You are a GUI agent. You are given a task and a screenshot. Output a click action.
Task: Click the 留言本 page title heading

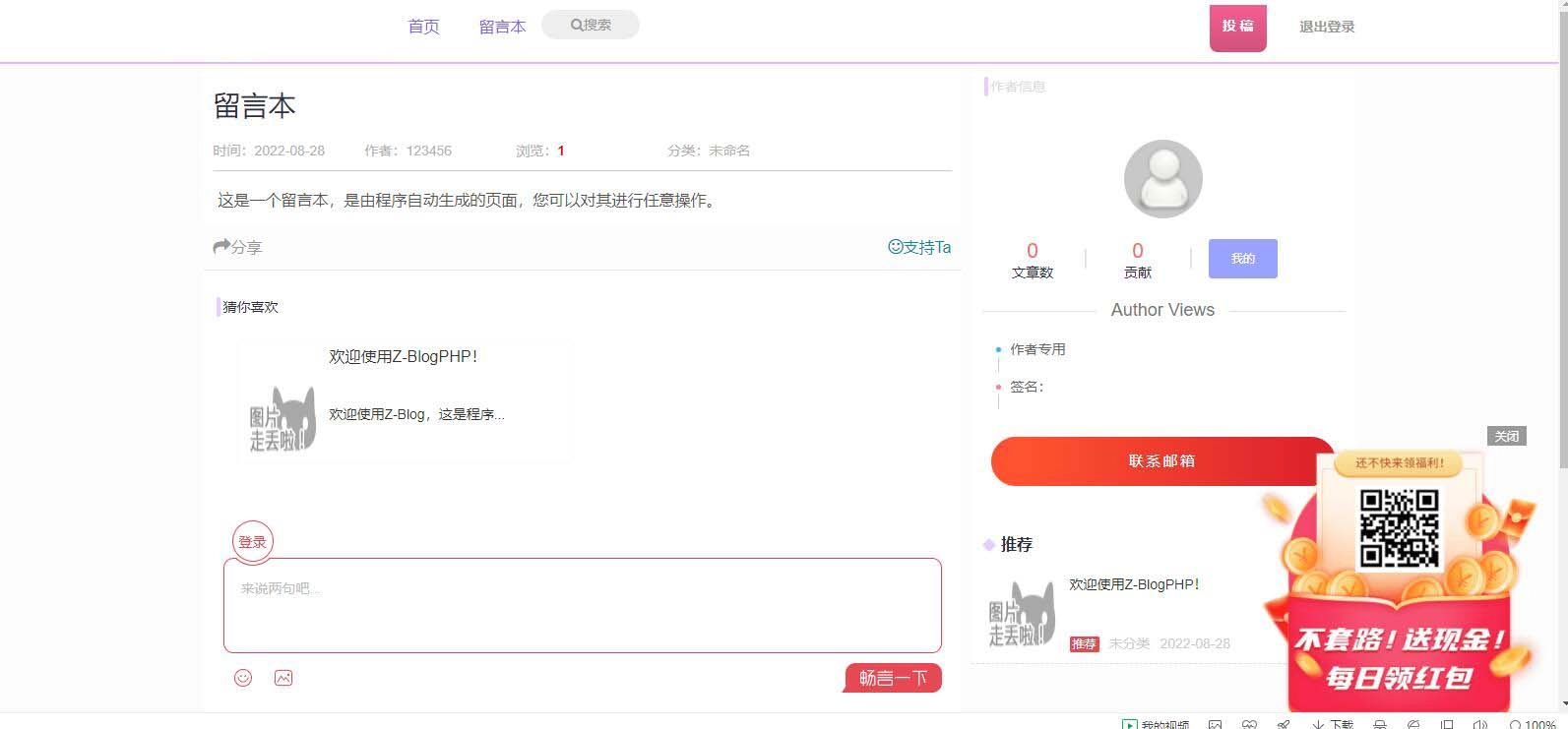point(255,106)
